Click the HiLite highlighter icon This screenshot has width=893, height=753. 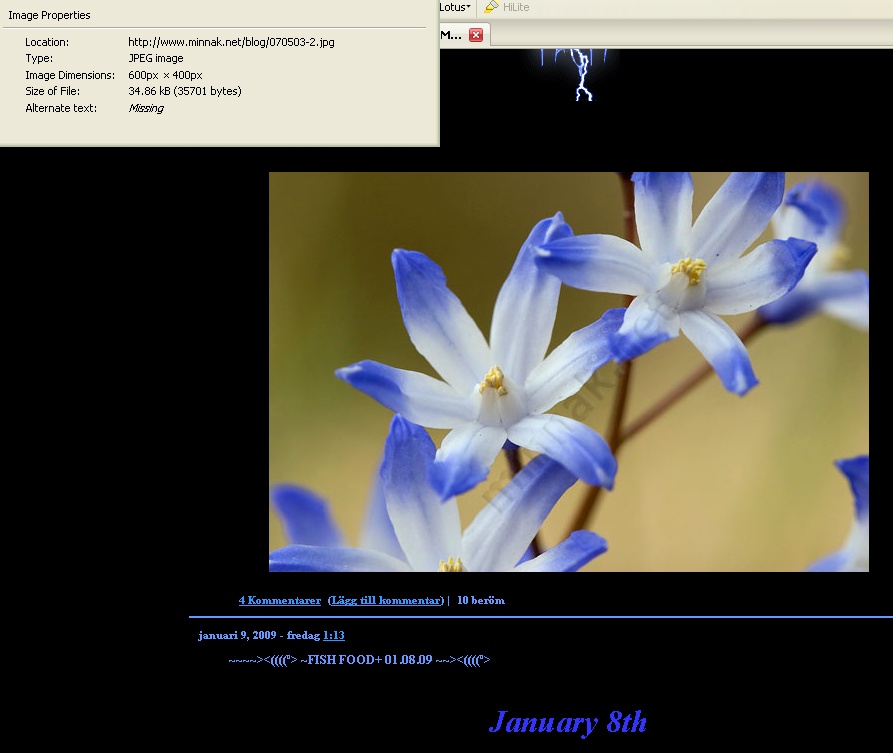491,7
